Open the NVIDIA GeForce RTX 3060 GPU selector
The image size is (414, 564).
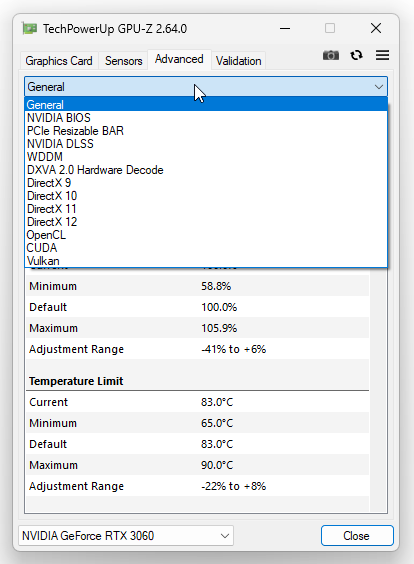[126, 536]
